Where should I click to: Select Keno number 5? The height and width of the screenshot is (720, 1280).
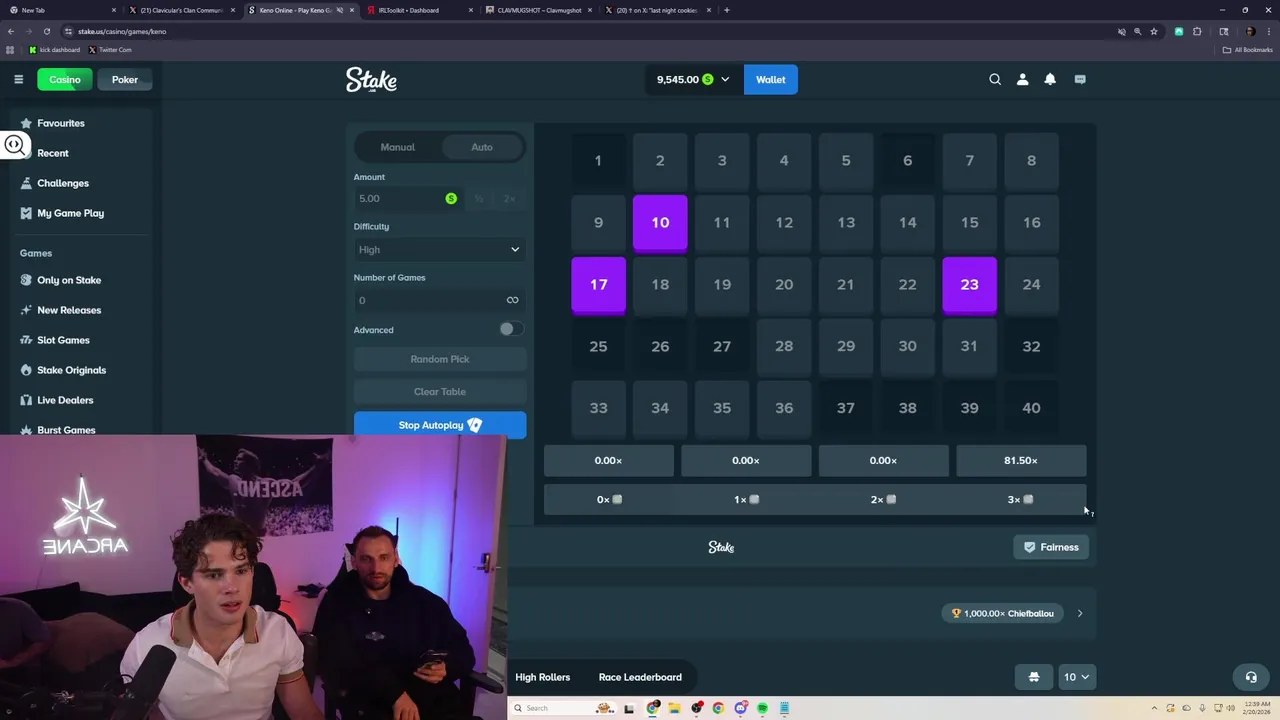click(x=845, y=161)
